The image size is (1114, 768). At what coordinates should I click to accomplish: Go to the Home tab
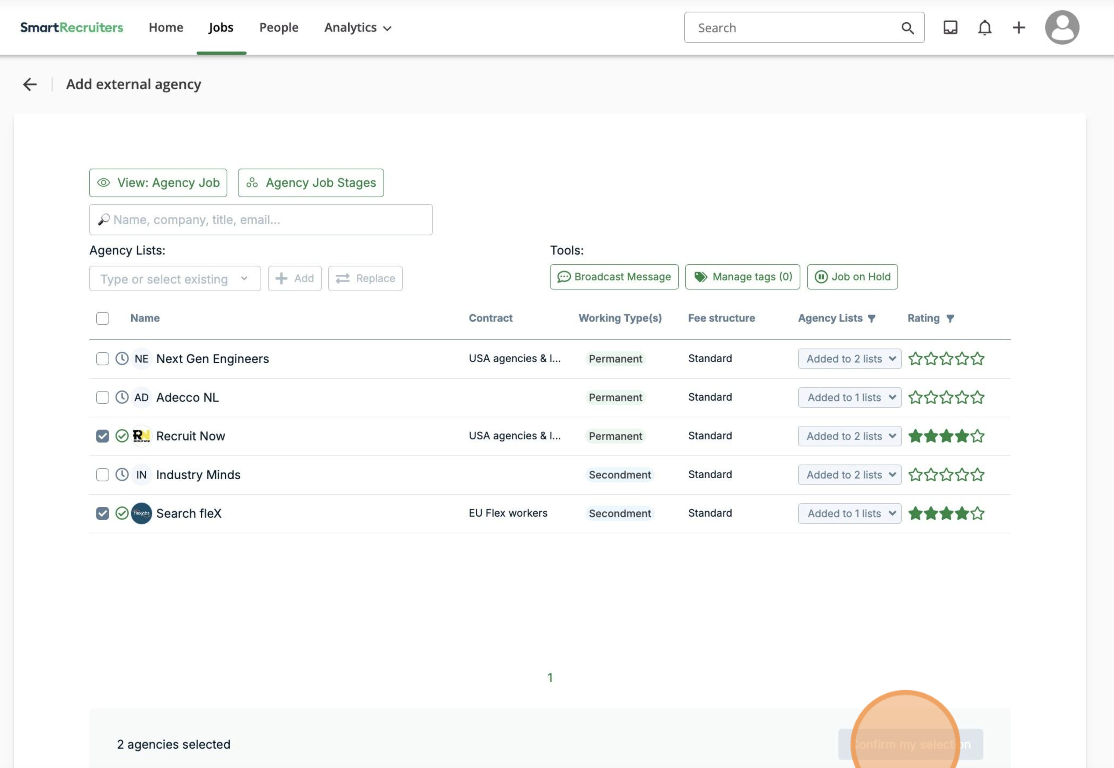click(x=166, y=28)
